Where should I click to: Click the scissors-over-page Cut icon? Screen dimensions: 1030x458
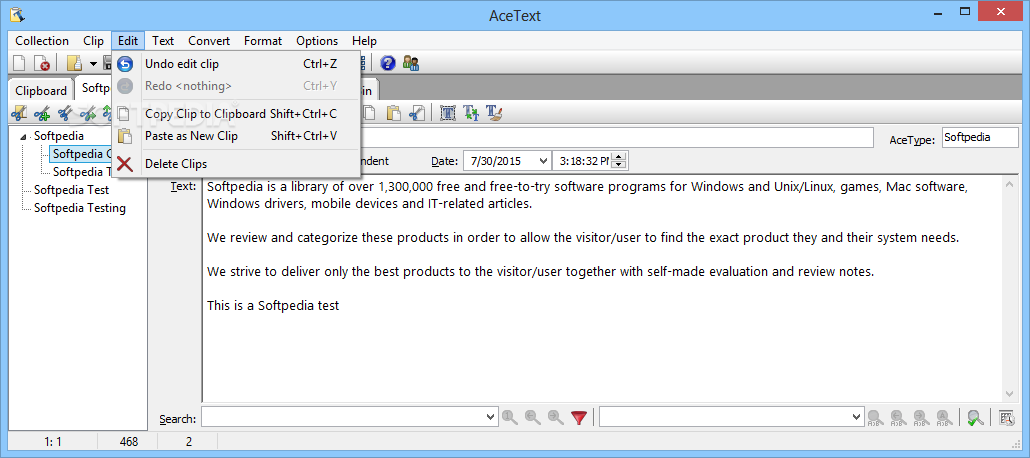pos(416,113)
